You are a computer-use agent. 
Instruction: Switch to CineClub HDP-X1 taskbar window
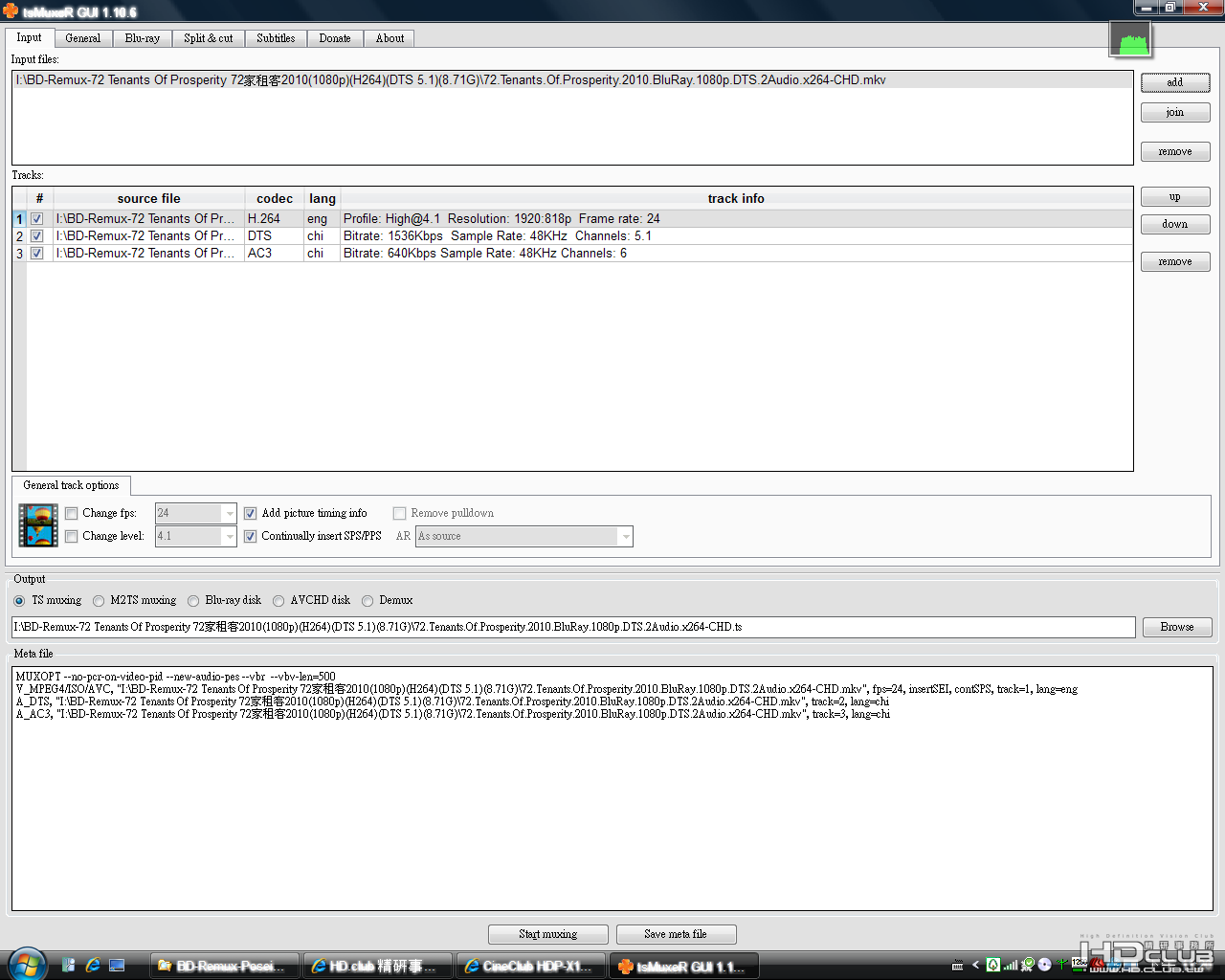531,966
